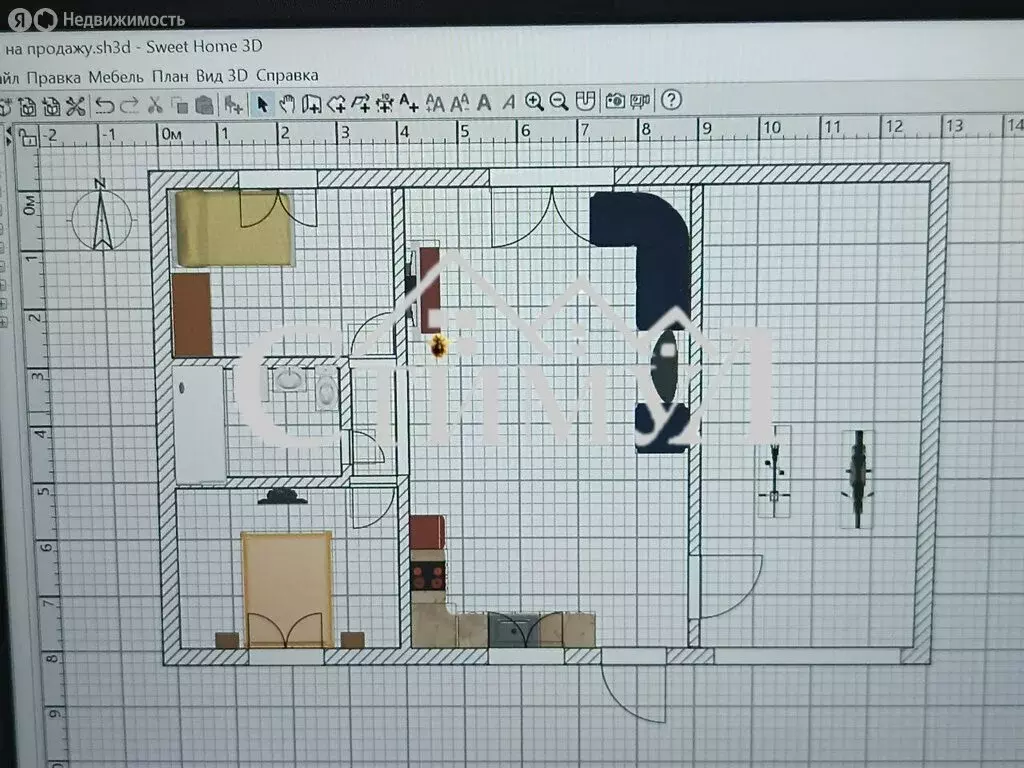Screen dimensions: 1024x768
Task: Click the cut scissors icon
Action: point(155,104)
